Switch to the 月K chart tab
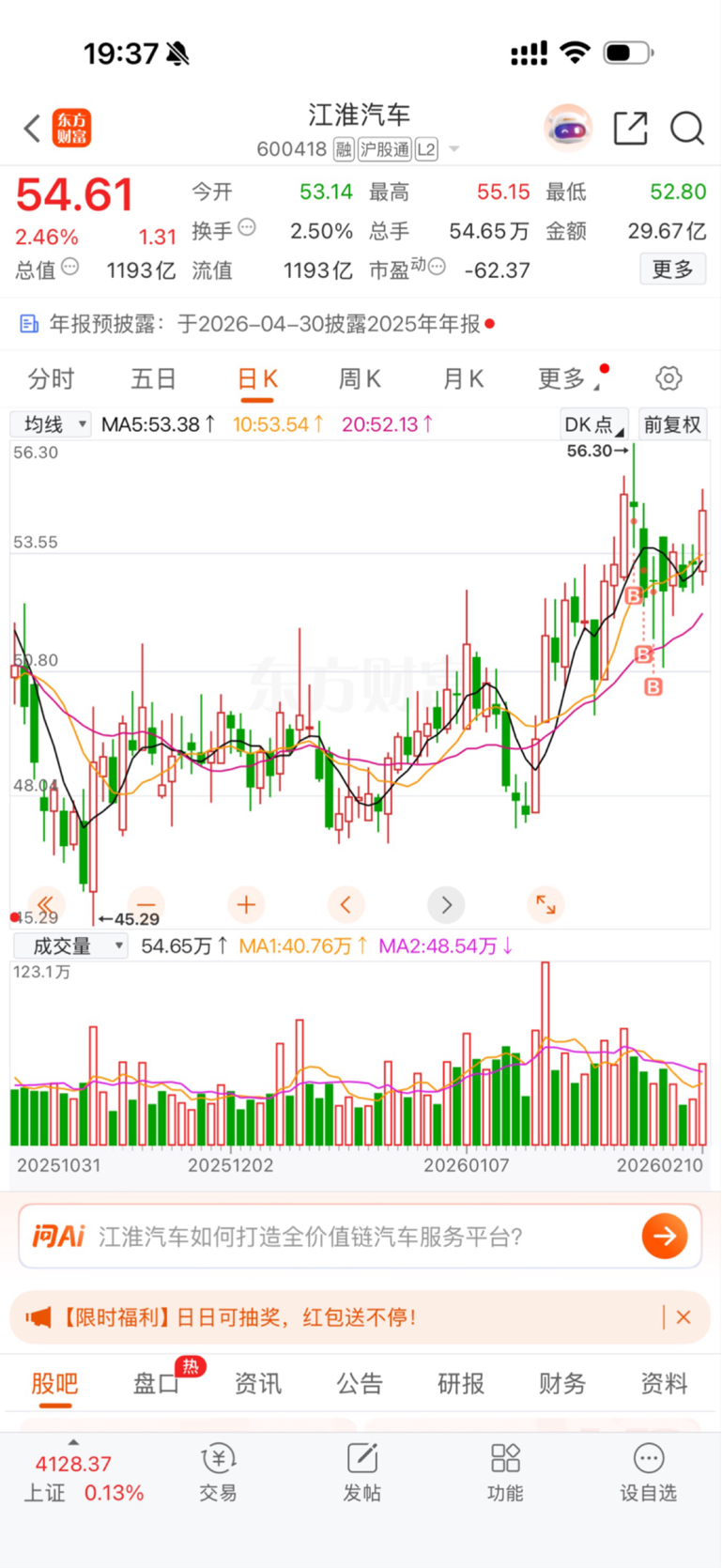This screenshot has width=722, height=1568. pyautogui.click(x=463, y=379)
